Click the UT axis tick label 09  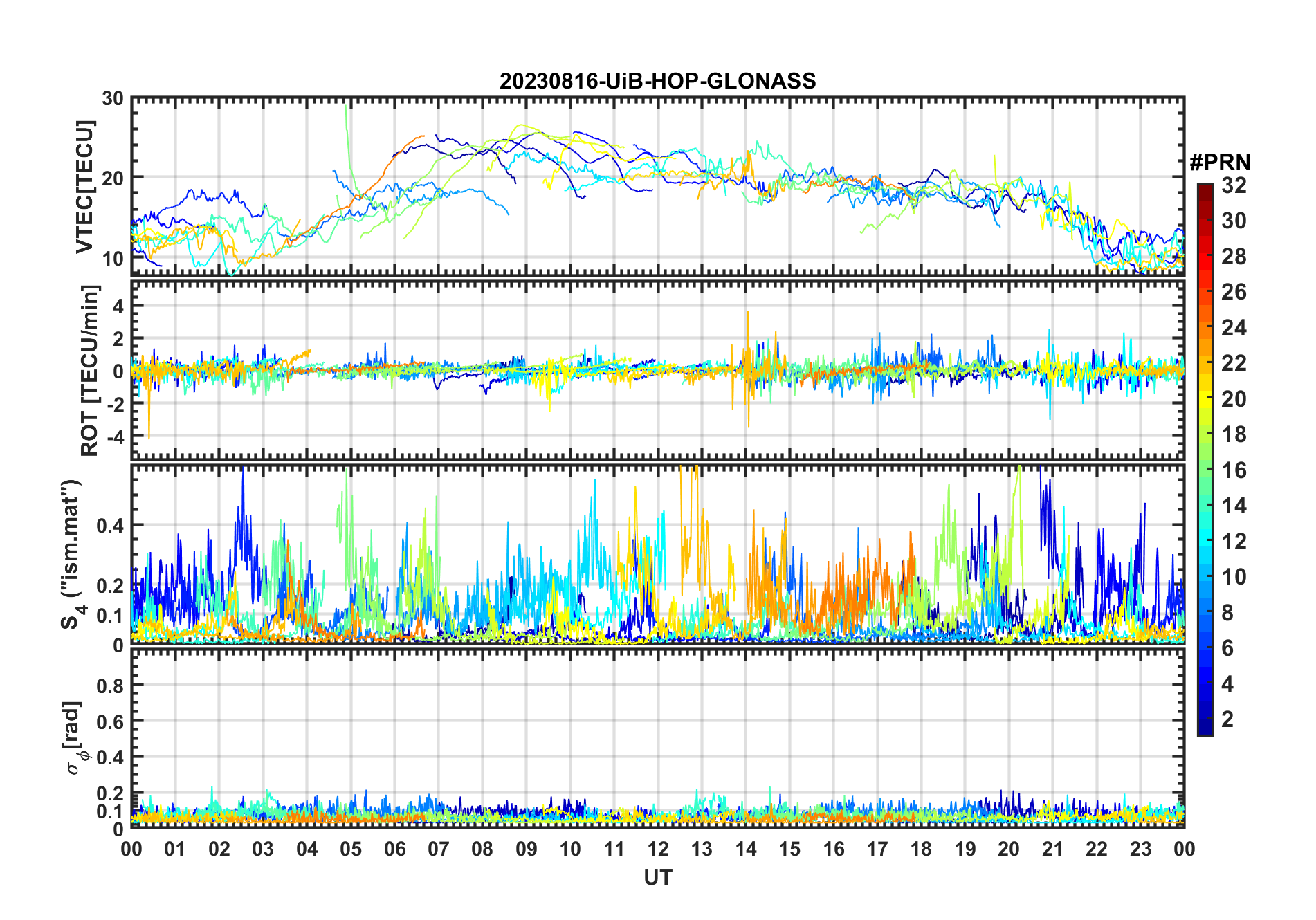click(527, 849)
